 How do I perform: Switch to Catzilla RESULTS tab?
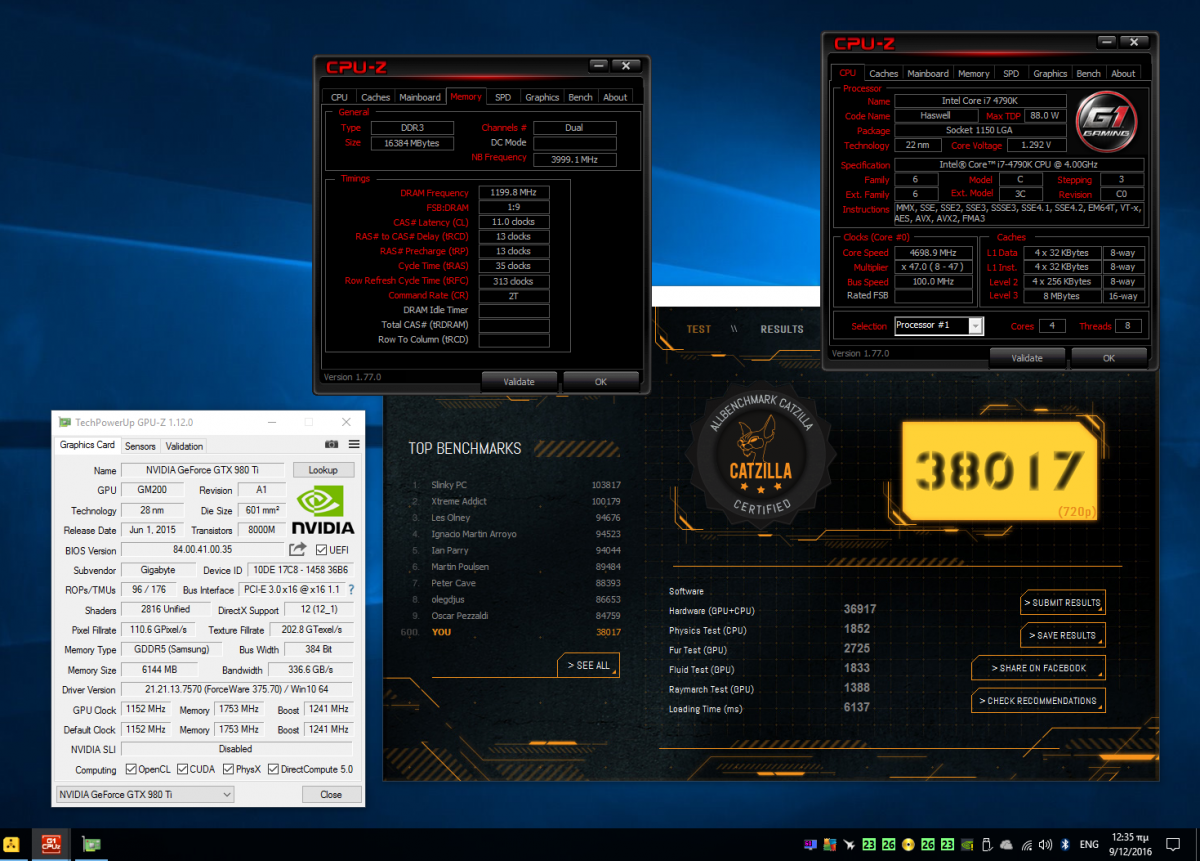click(x=782, y=329)
